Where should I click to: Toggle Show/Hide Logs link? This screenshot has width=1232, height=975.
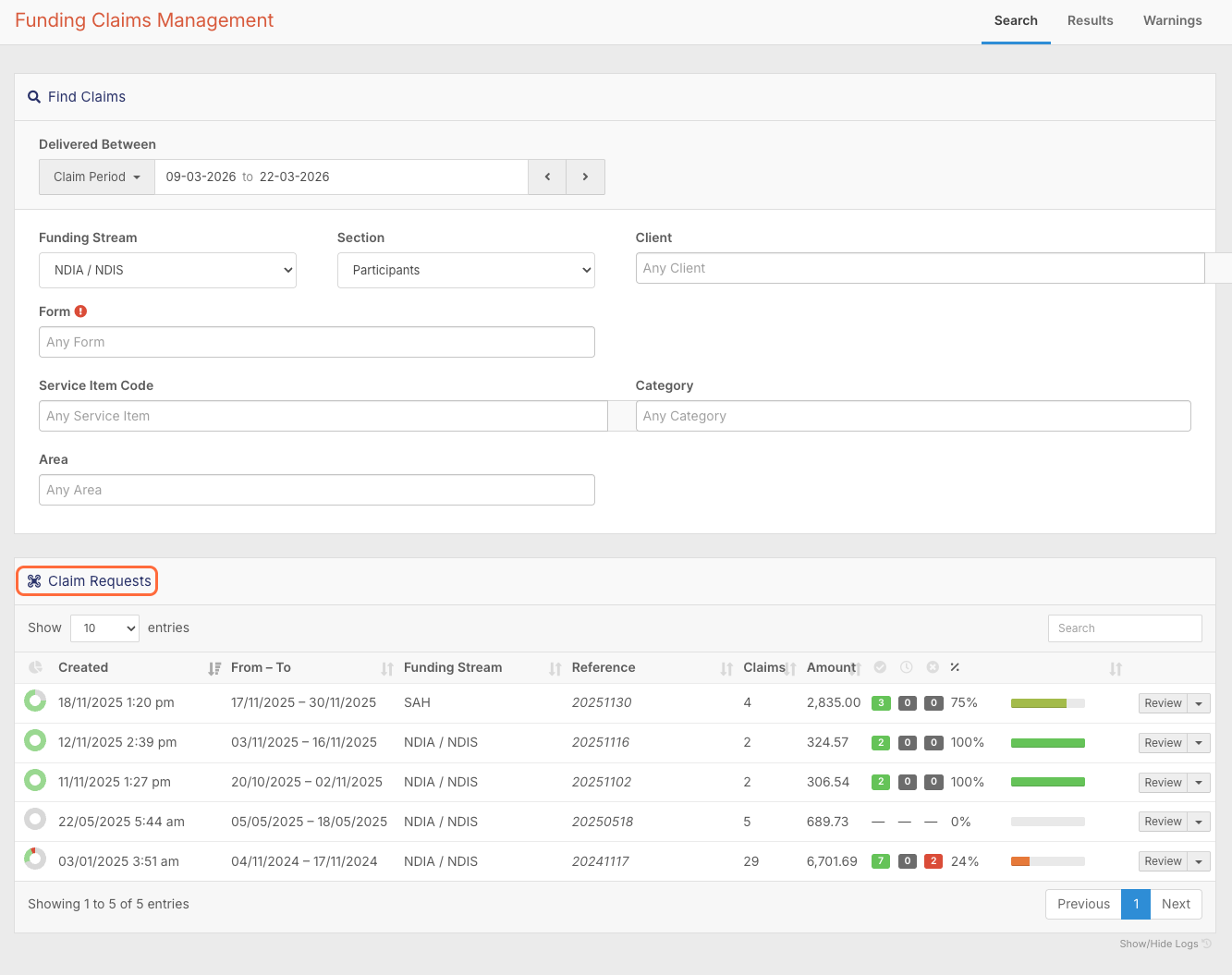pyautogui.click(x=1165, y=944)
